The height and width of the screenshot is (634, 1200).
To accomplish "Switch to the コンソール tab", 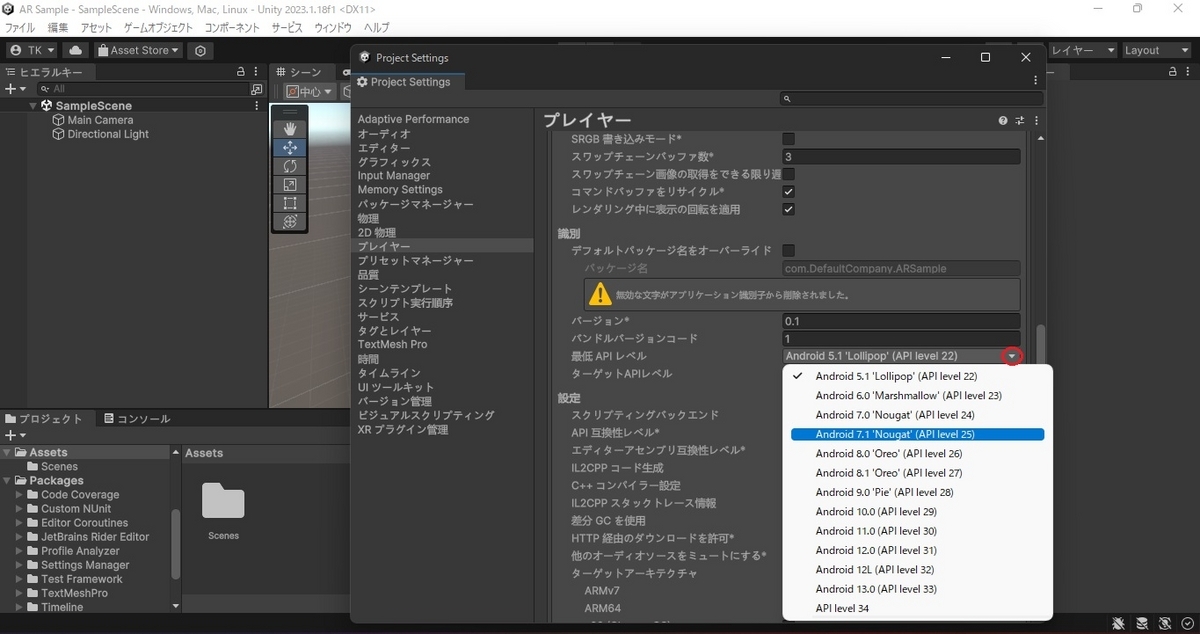I will pos(136,419).
